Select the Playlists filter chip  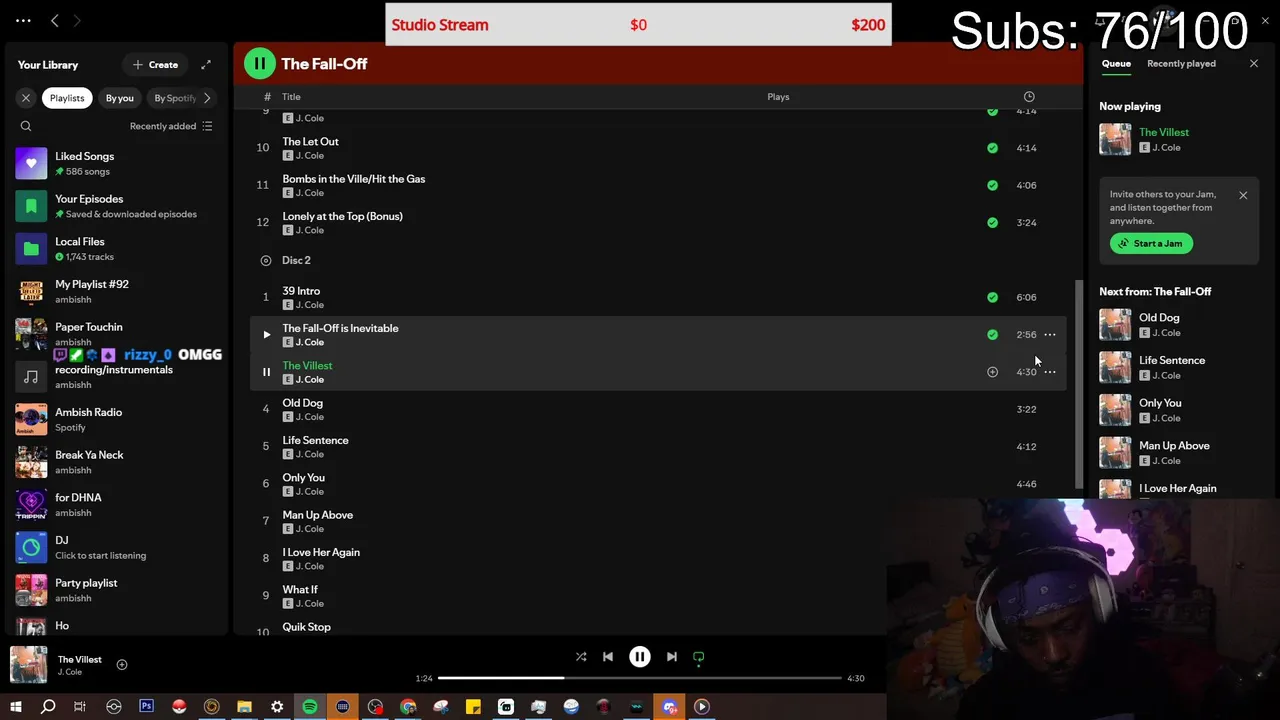click(x=67, y=98)
